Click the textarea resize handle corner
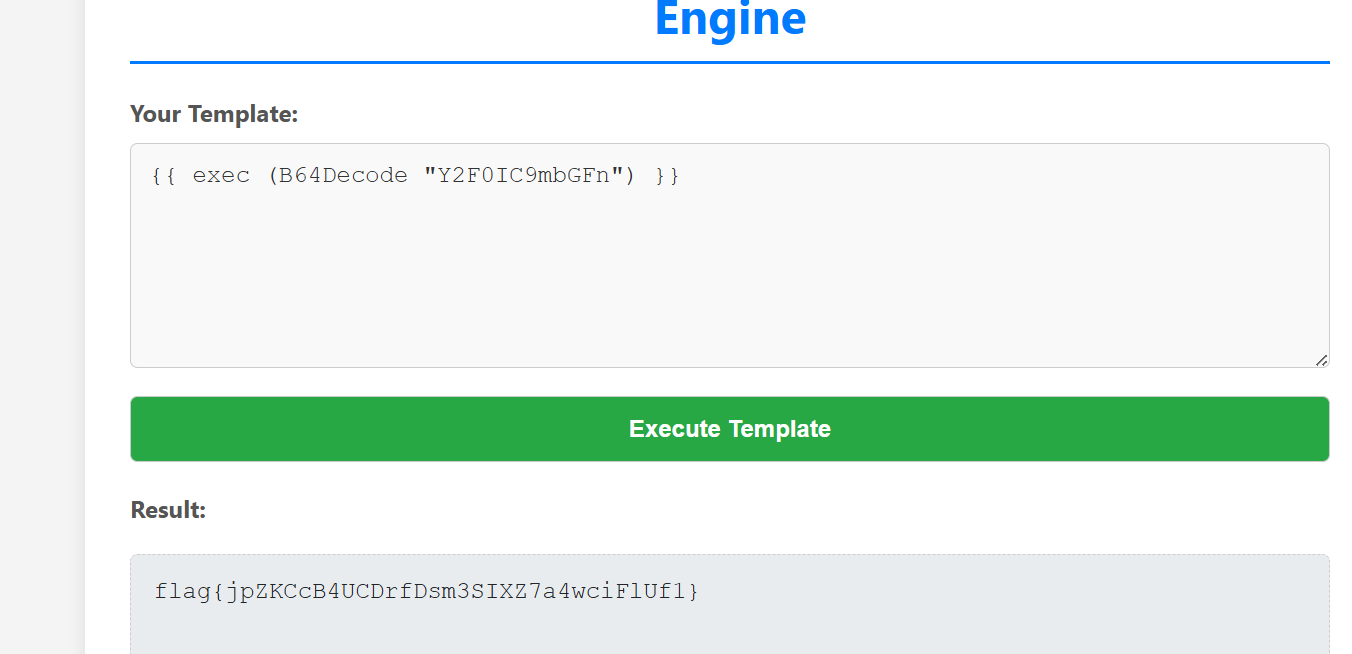Viewport: 1352px width, 654px height. [x=1321, y=360]
